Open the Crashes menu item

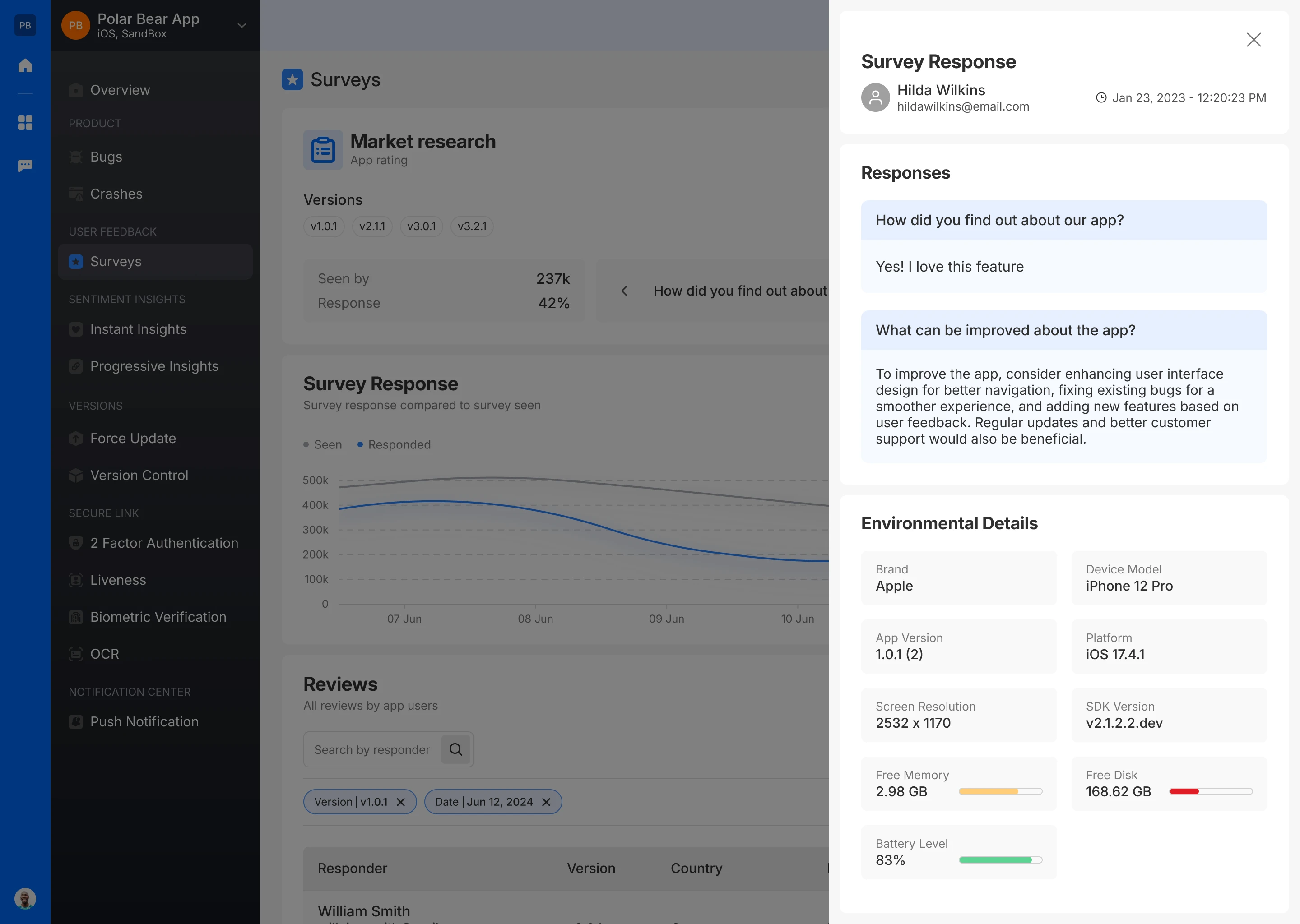(116, 194)
